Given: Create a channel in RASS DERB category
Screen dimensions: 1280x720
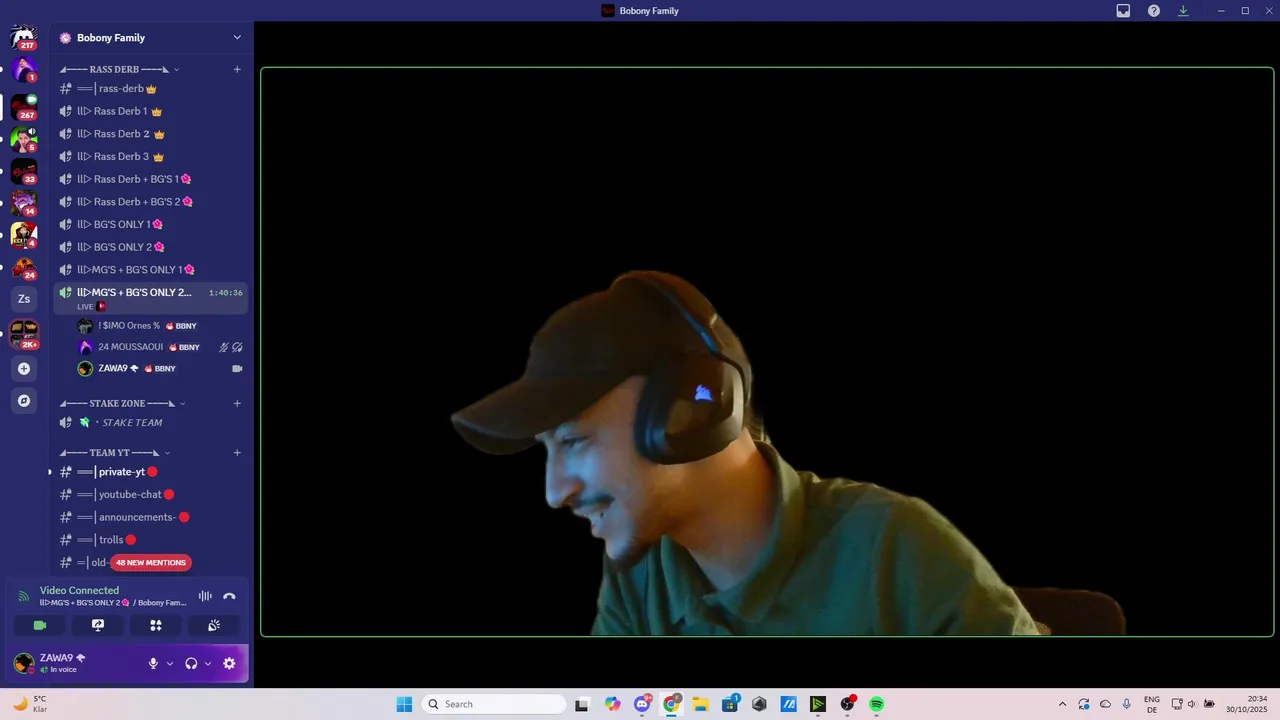Looking at the screenshot, I should click(x=237, y=69).
